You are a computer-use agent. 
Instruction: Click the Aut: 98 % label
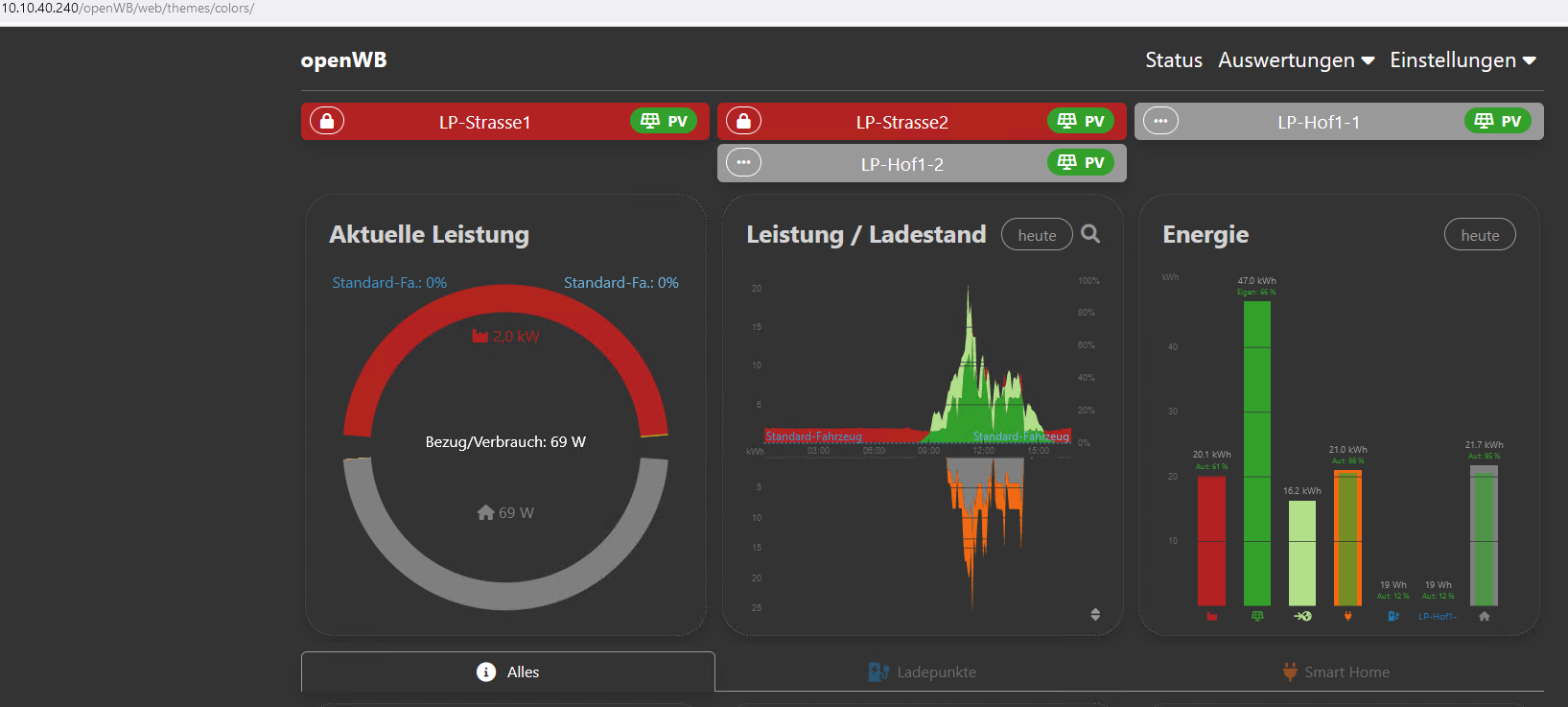tap(1348, 461)
